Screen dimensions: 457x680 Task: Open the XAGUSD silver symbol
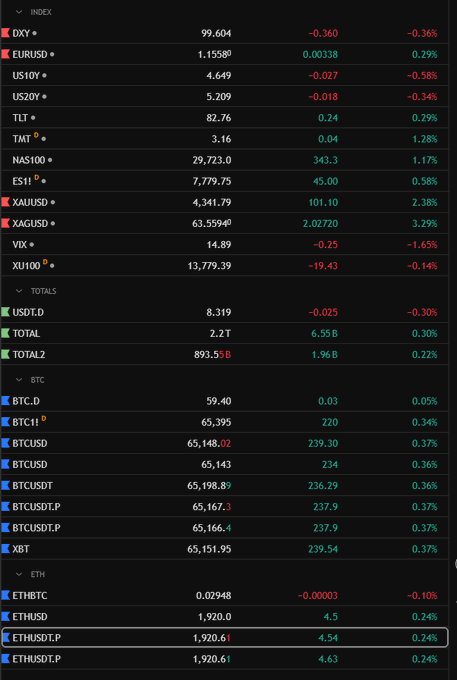pos(30,224)
